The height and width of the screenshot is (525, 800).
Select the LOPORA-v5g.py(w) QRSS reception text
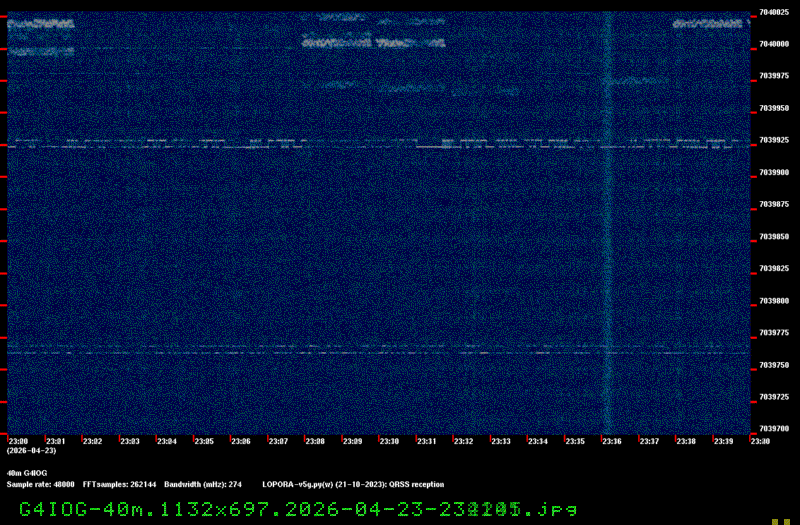pyautogui.click(x=353, y=485)
